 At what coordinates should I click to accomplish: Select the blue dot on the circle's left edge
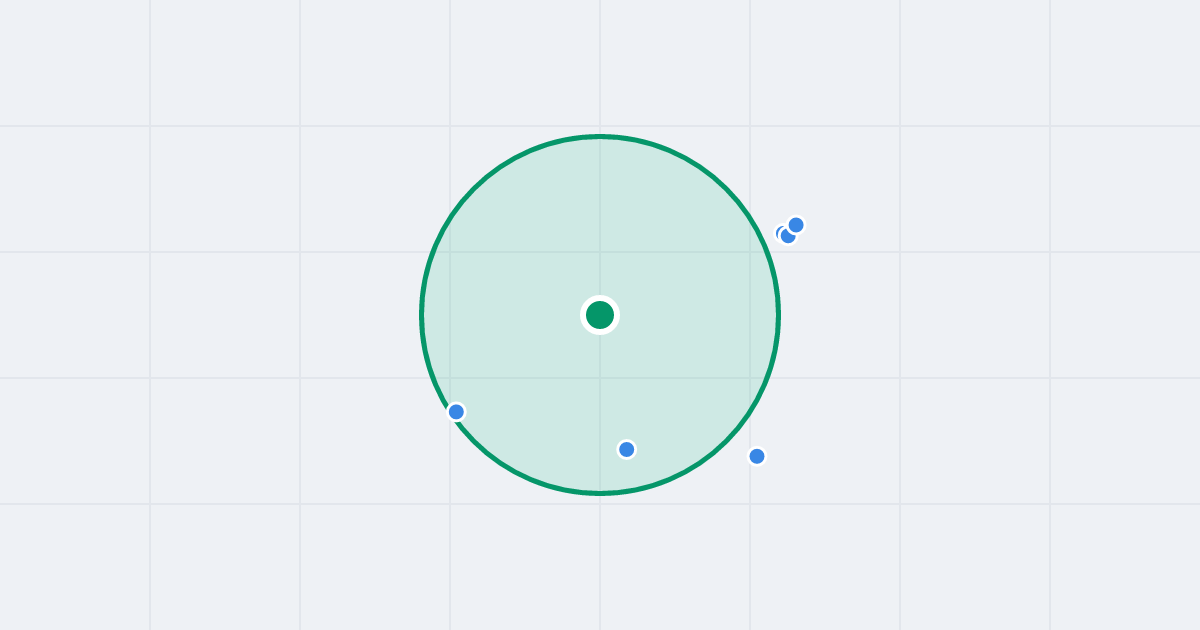coord(456,412)
